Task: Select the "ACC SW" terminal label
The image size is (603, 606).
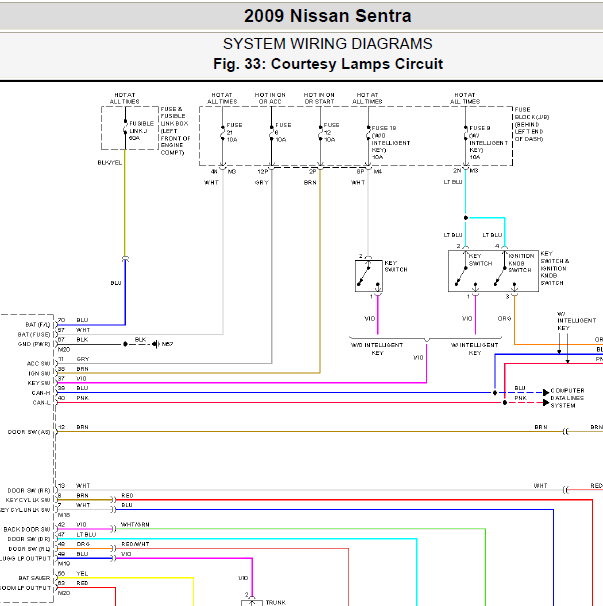Action: point(39,364)
